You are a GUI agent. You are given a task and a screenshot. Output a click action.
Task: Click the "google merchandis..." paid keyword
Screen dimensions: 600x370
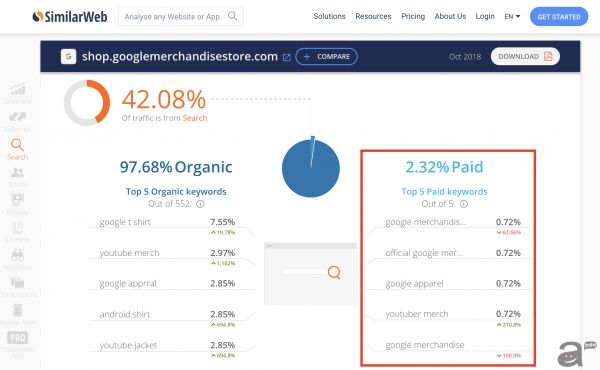tap(426, 222)
